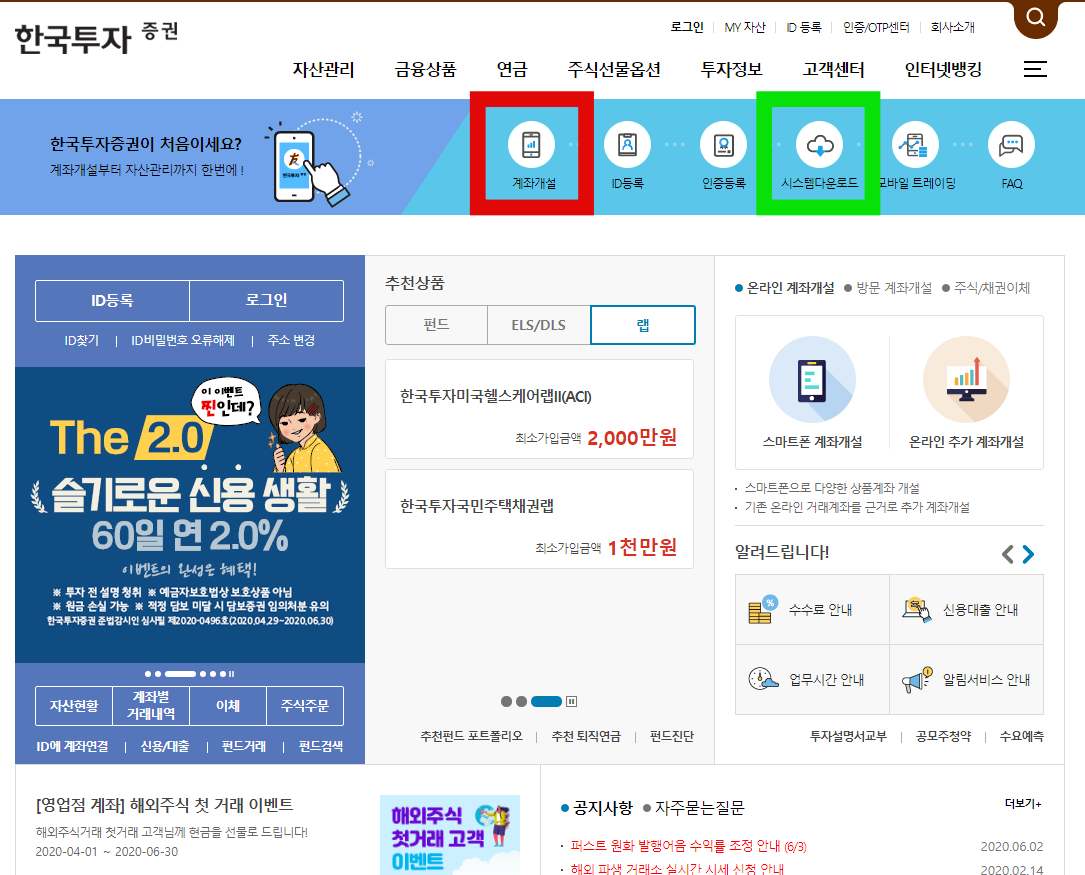The width and height of the screenshot is (1085, 875).
Task: Click the 투자설명서교부 link
Action: click(x=848, y=736)
